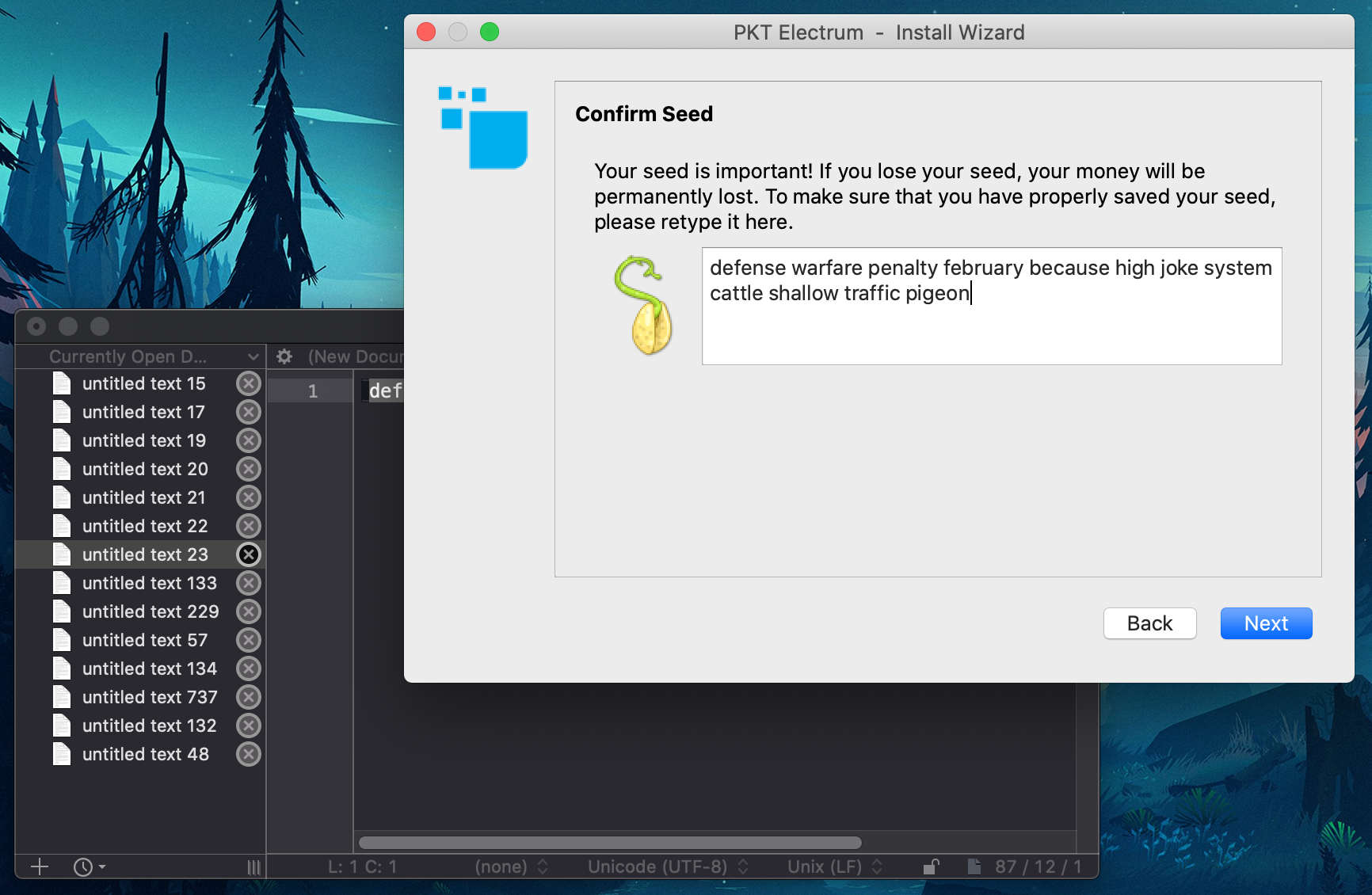Screen dimensions: 1372x895
Task: Close untitled text 23 with its X toggle
Action: tap(248, 554)
